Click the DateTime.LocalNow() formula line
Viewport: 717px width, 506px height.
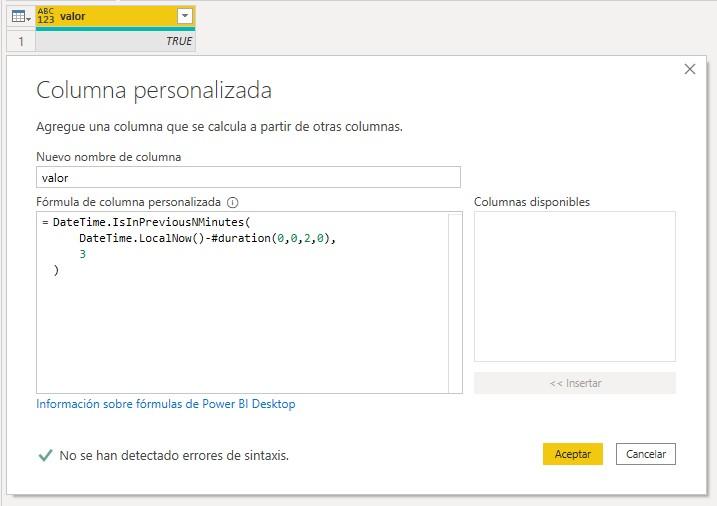point(207,238)
